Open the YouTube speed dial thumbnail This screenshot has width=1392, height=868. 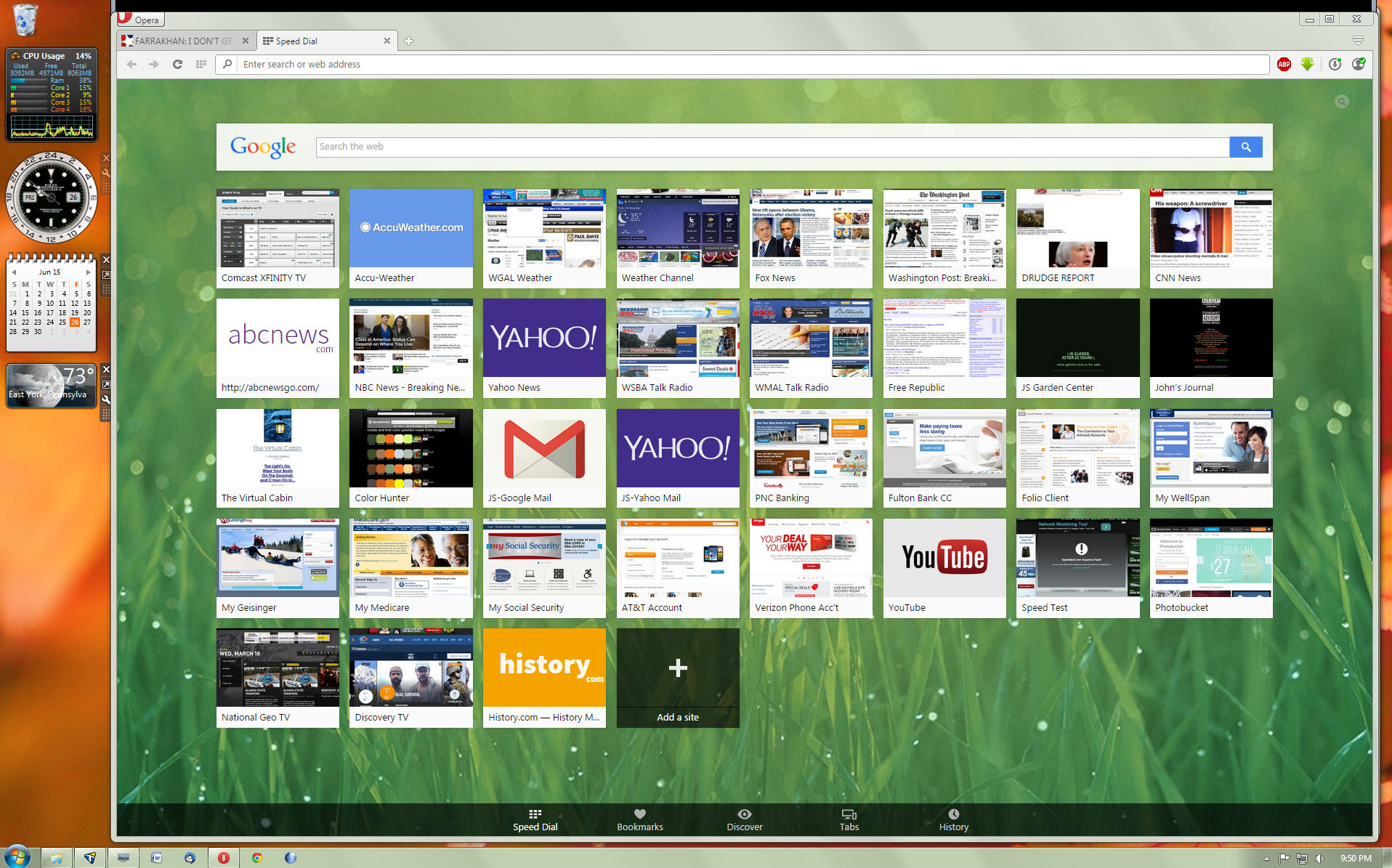(x=944, y=558)
